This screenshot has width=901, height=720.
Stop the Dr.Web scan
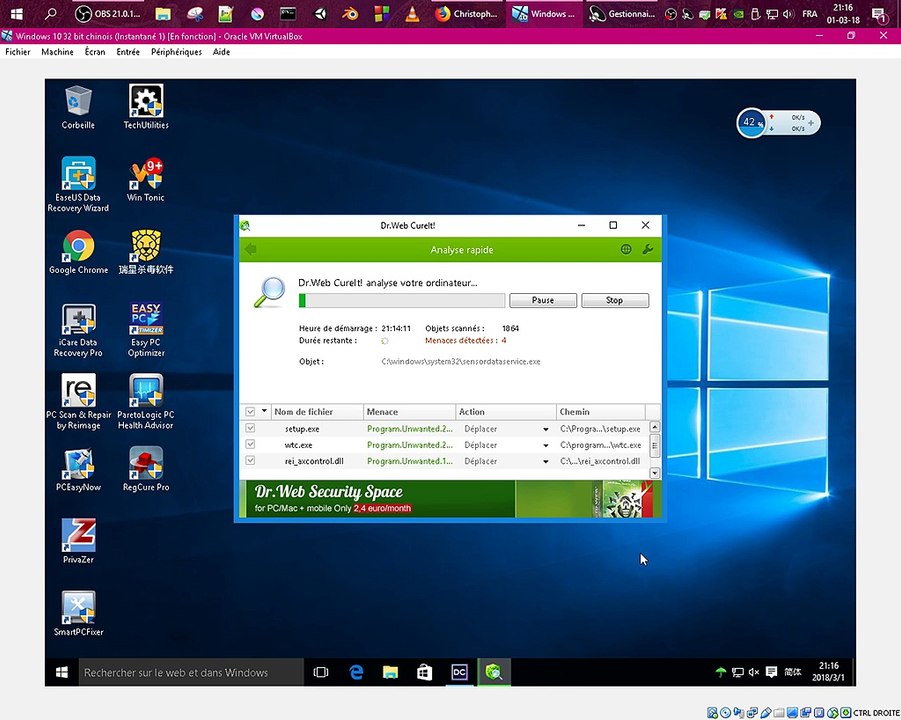coord(615,300)
